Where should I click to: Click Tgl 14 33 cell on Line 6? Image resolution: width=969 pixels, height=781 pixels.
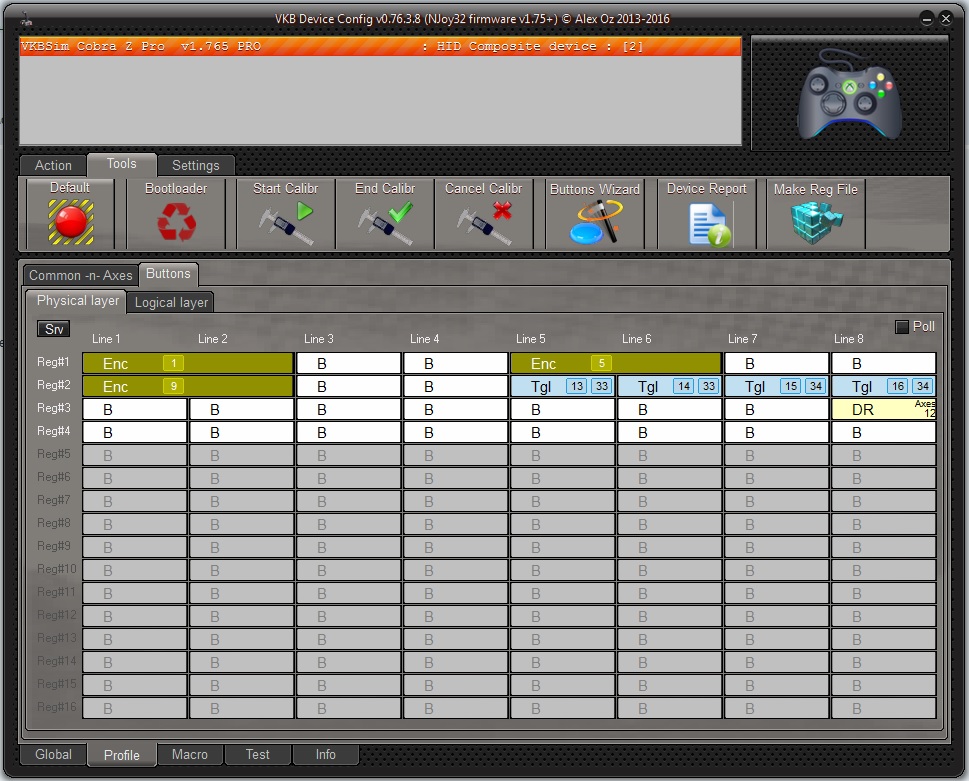(669, 386)
